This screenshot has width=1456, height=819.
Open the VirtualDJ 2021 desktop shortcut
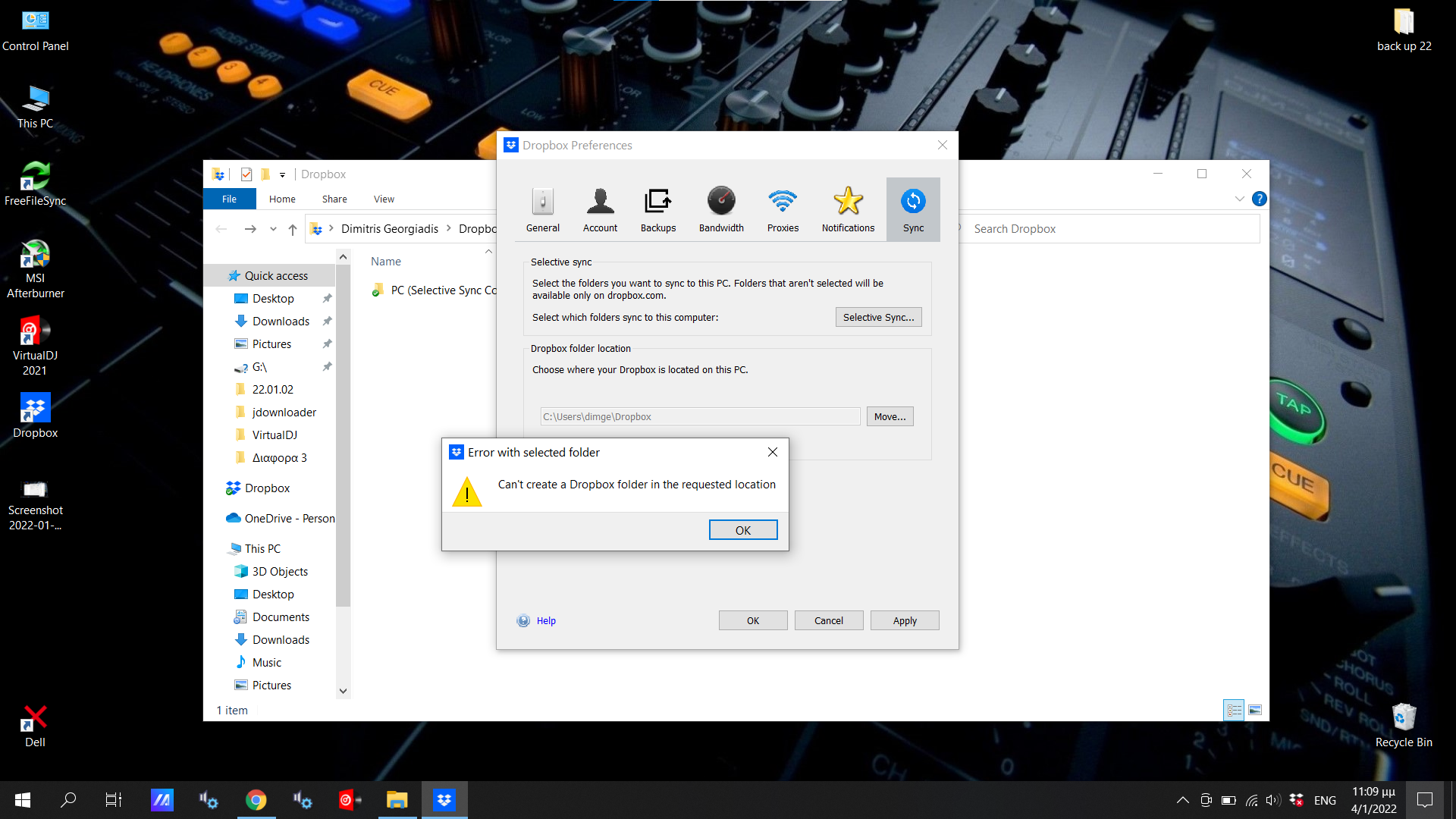coord(35,347)
